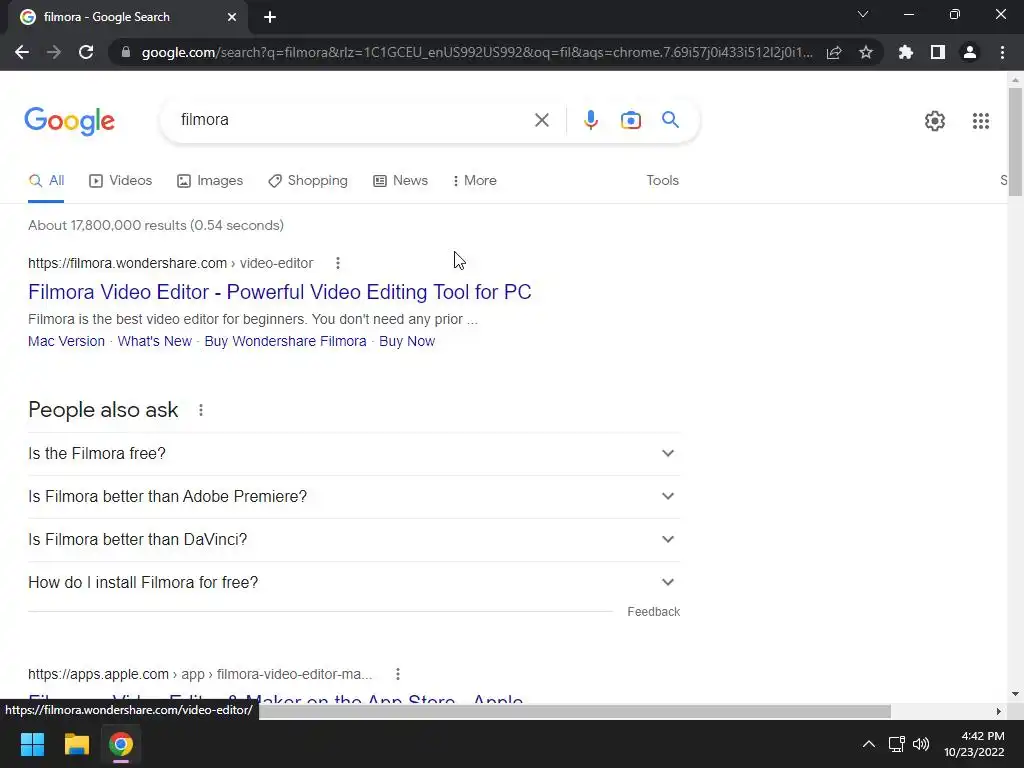Switch to the Shopping tab
The width and height of the screenshot is (1024, 768).
click(308, 181)
